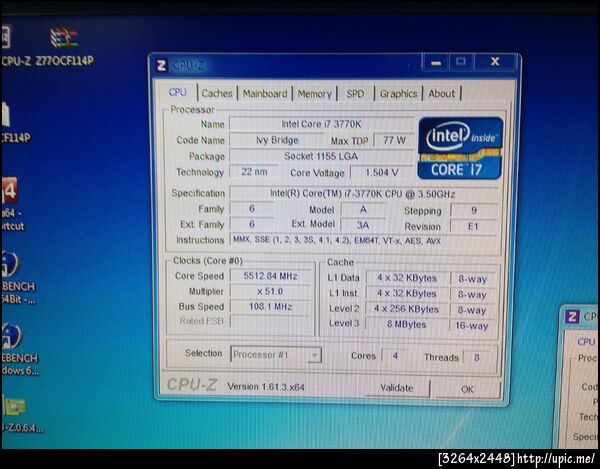Open the Memory tab
This screenshot has height=469, width=600.
[x=315, y=94]
